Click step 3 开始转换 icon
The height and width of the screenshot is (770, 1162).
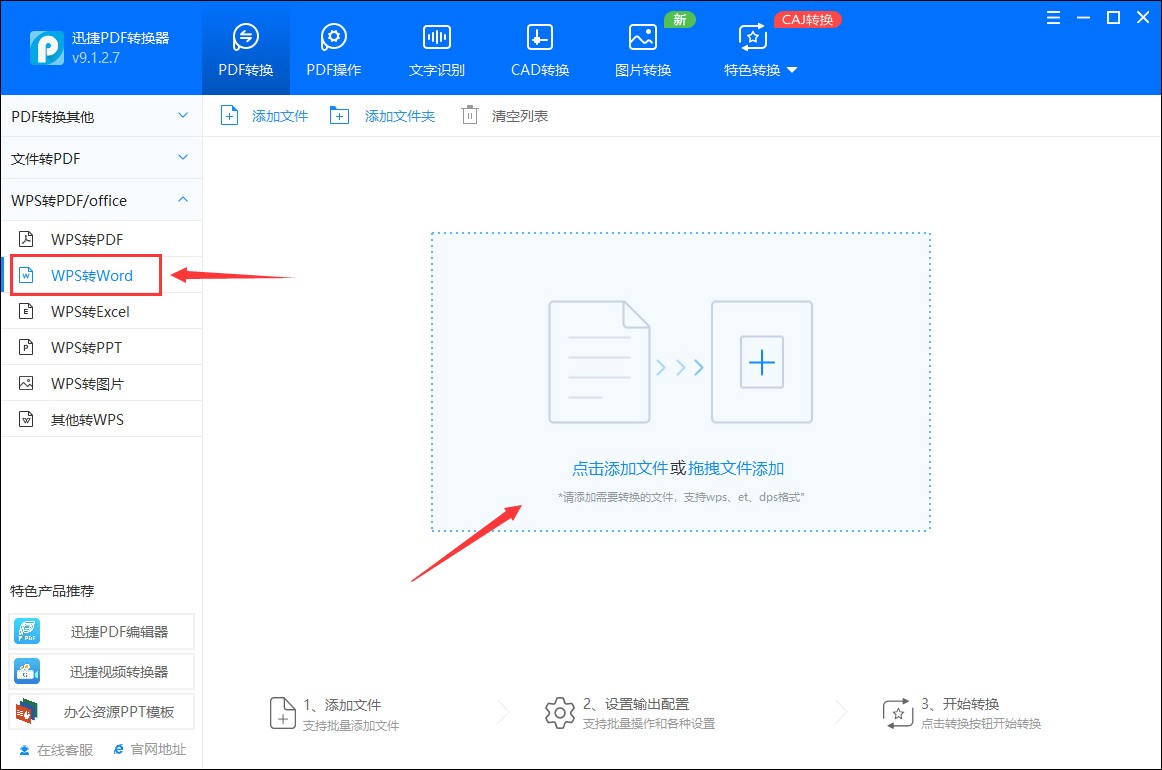(898, 713)
